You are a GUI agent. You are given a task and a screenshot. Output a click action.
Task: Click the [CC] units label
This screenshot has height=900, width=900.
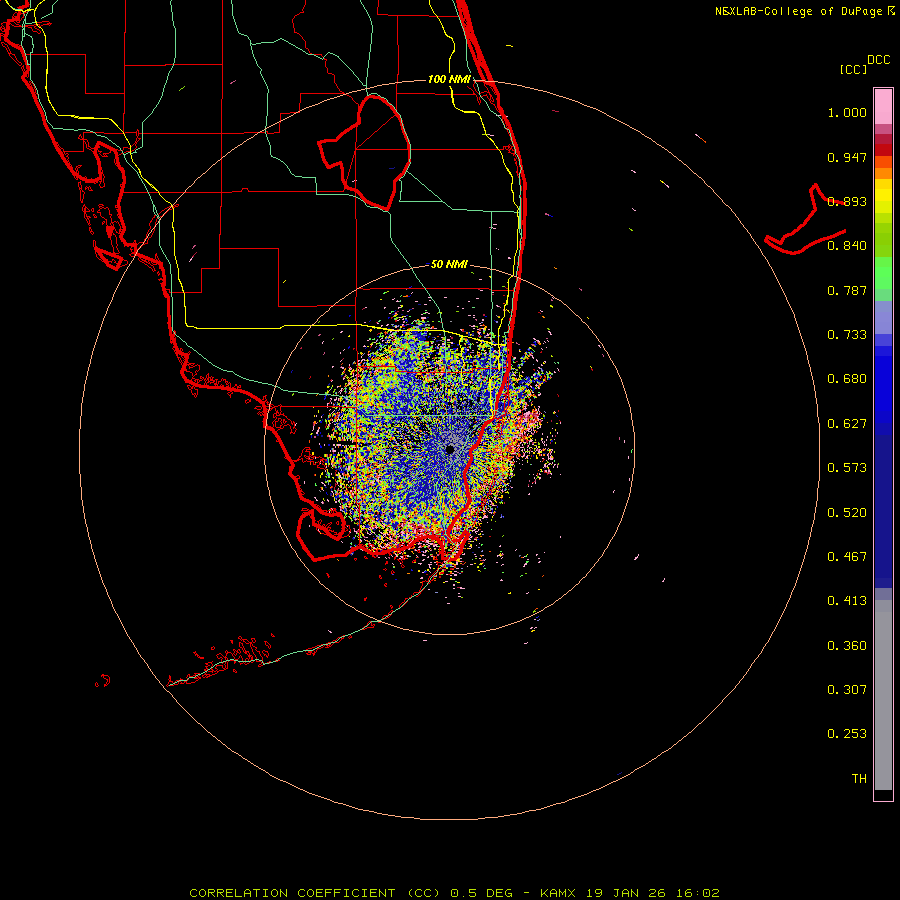coord(853,69)
